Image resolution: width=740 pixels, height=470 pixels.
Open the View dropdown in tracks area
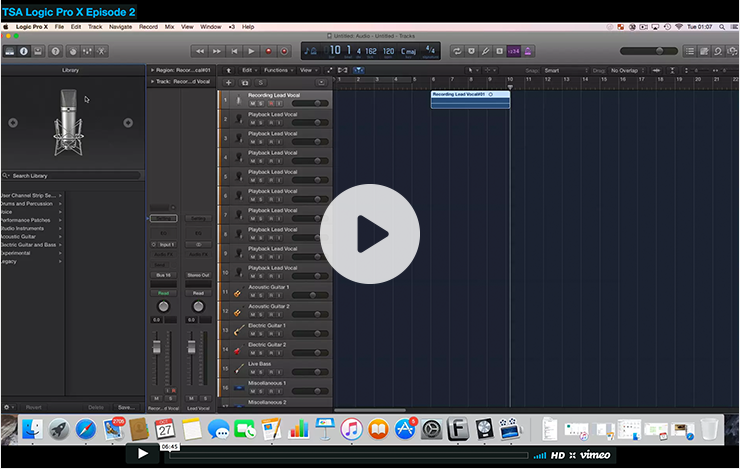[309, 70]
